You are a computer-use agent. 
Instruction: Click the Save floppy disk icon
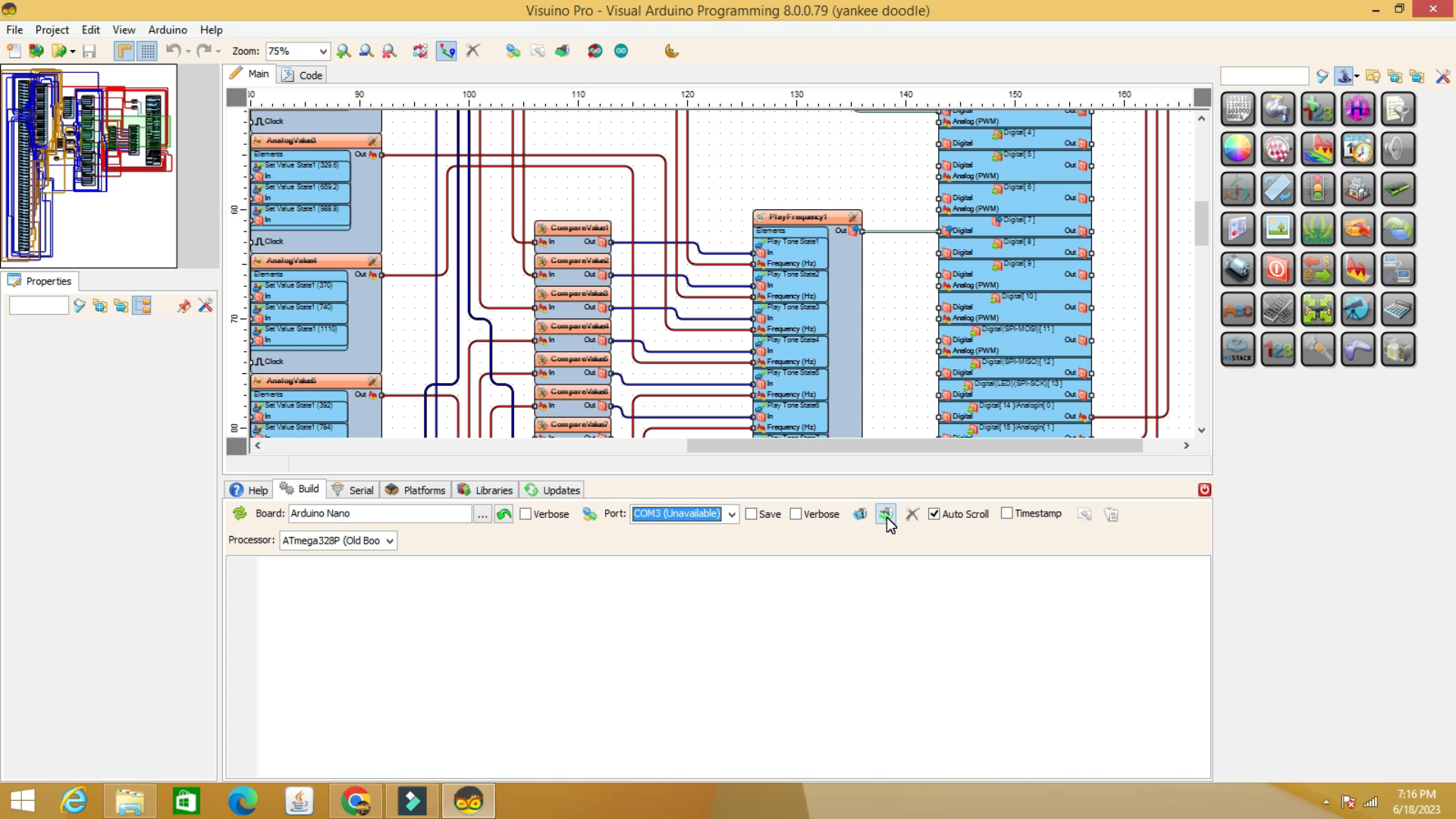tap(89, 51)
